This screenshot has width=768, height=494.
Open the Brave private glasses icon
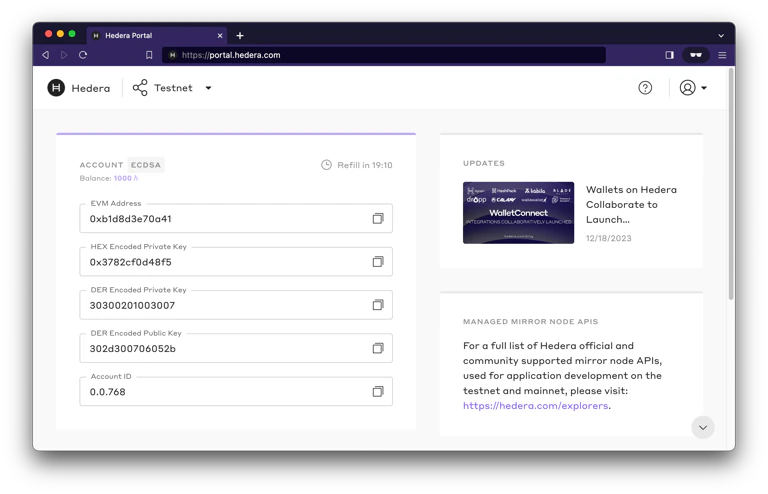tap(696, 55)
